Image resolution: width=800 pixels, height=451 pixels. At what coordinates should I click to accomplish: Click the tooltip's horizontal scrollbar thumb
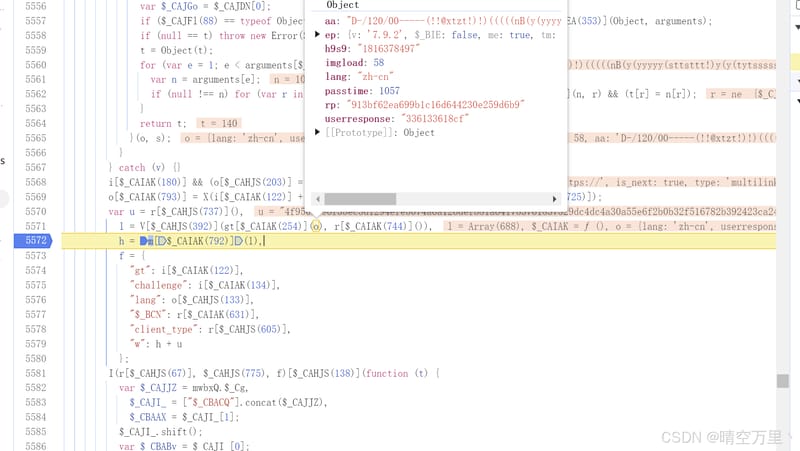pyautogui.click(x=360, y=199)
